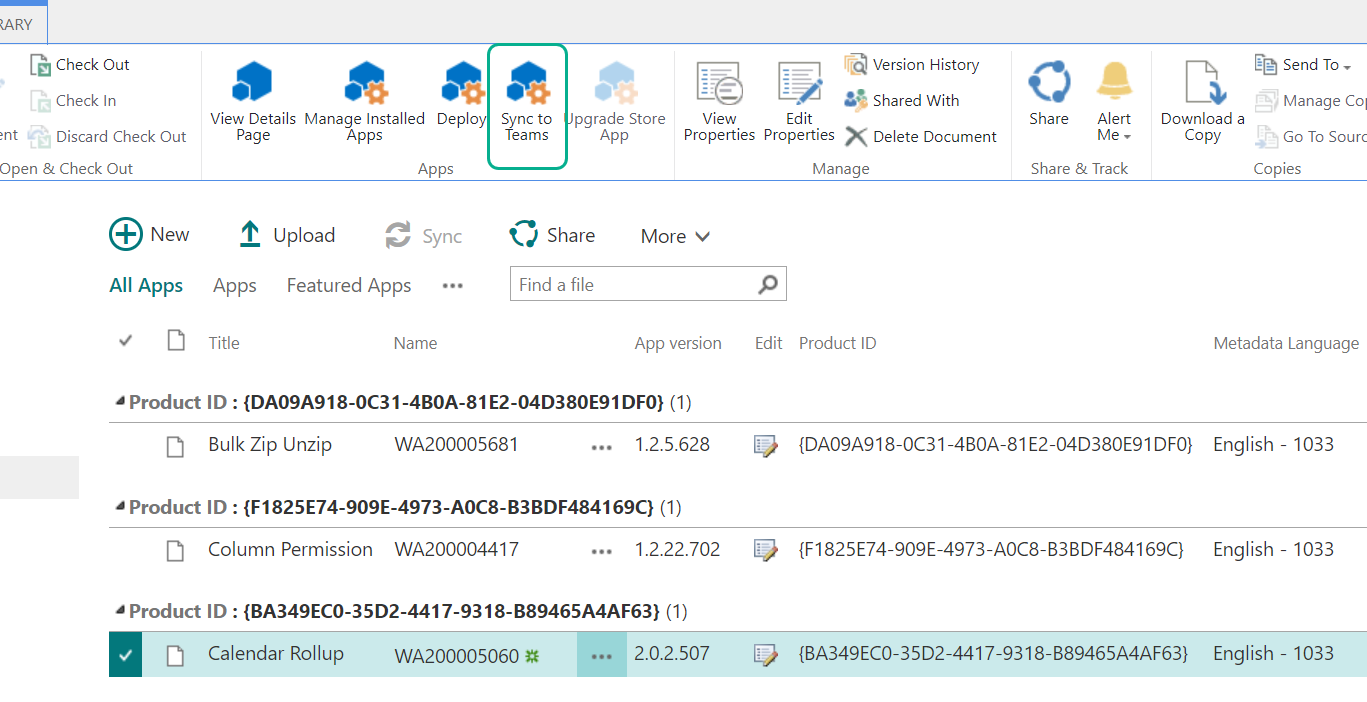Click edit icon for Bulk Zip Unzip

766,446
